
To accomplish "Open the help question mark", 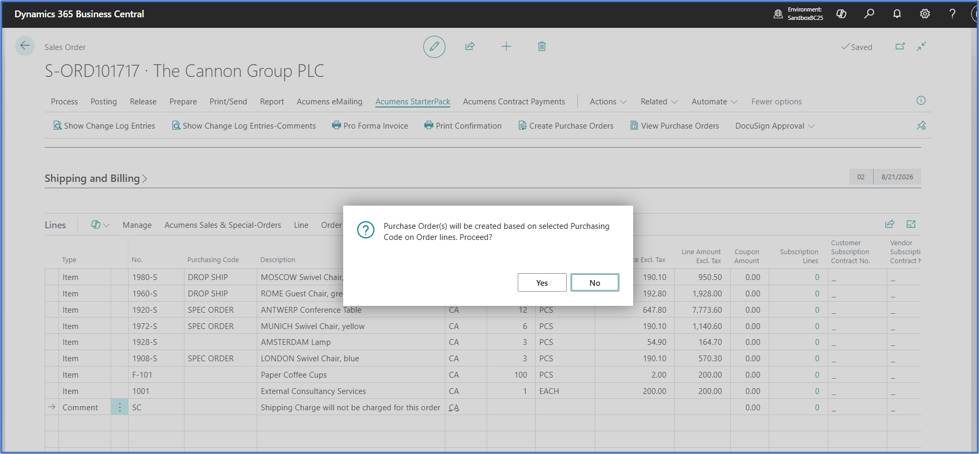I will (952, 13).
